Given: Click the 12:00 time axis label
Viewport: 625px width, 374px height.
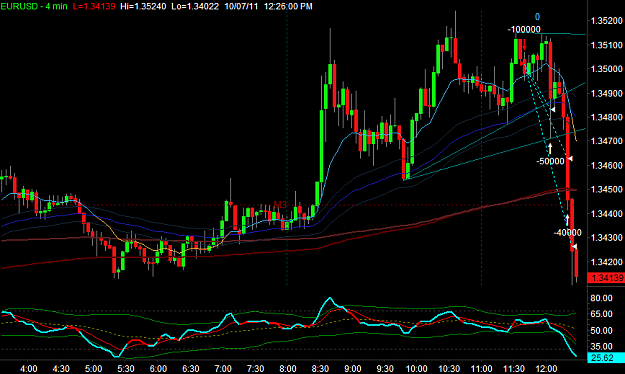Looking at the screenshot, I should pos(546,369).
